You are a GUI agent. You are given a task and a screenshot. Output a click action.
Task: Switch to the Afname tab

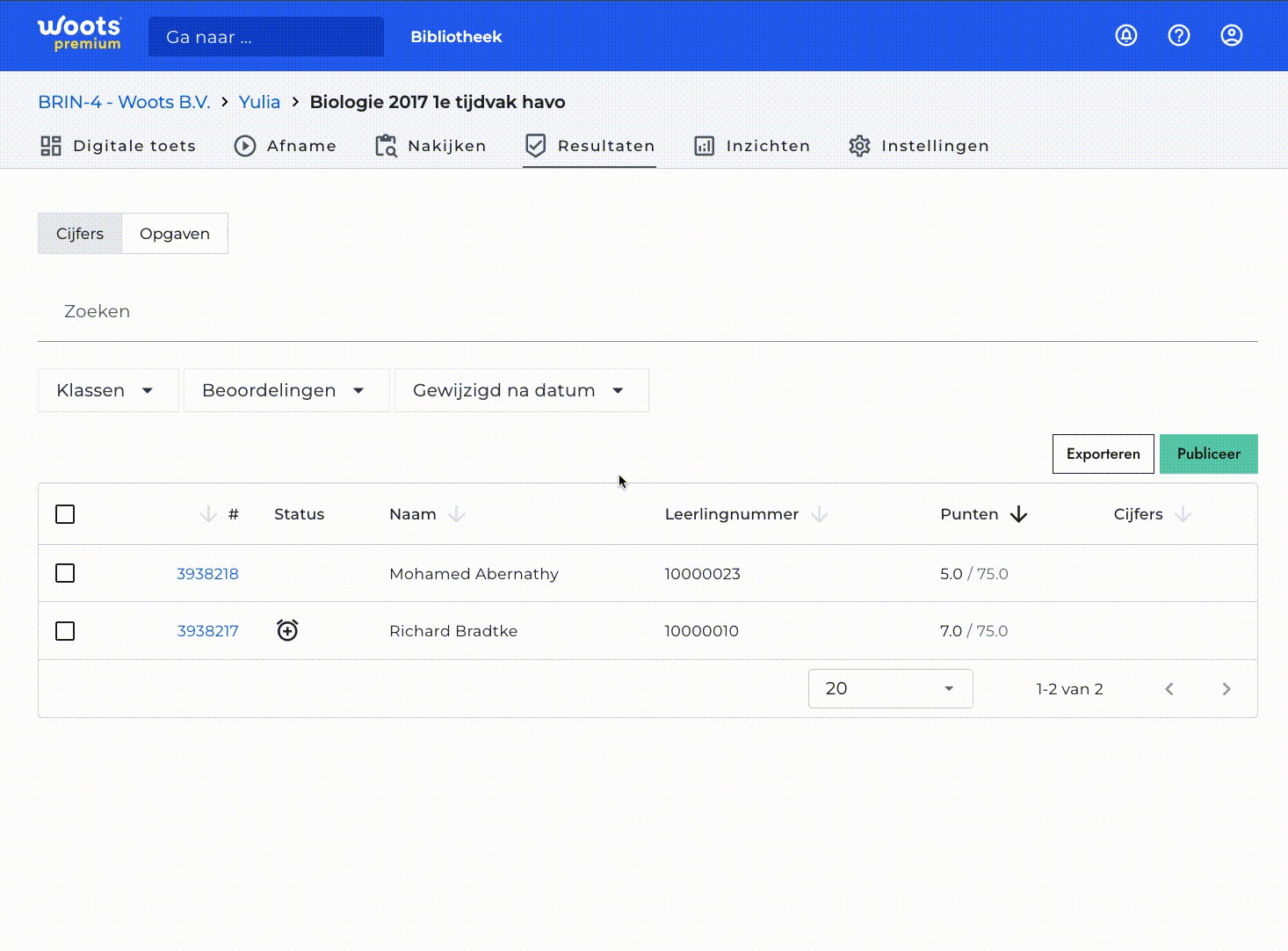(x=285, y=146)
